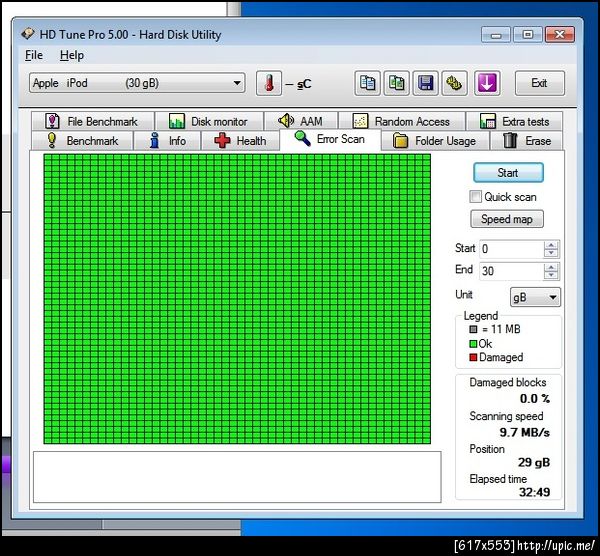Click the purple down-arrow toolbar icon
The image size is (600, 556).
coord(487,83)
